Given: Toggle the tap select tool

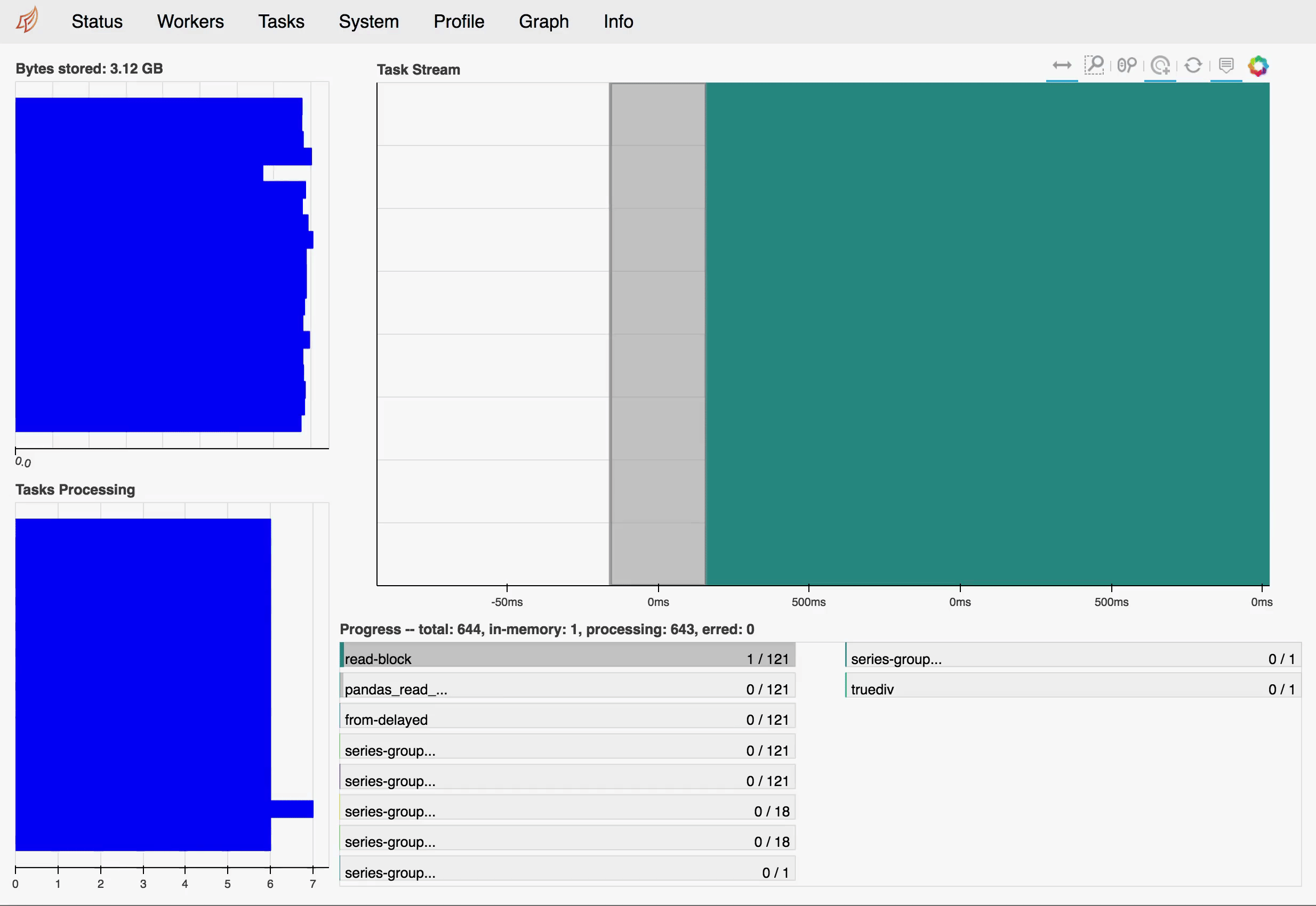Looking at the screenshot, I should pyautogui.click(x=1160, y=66).
